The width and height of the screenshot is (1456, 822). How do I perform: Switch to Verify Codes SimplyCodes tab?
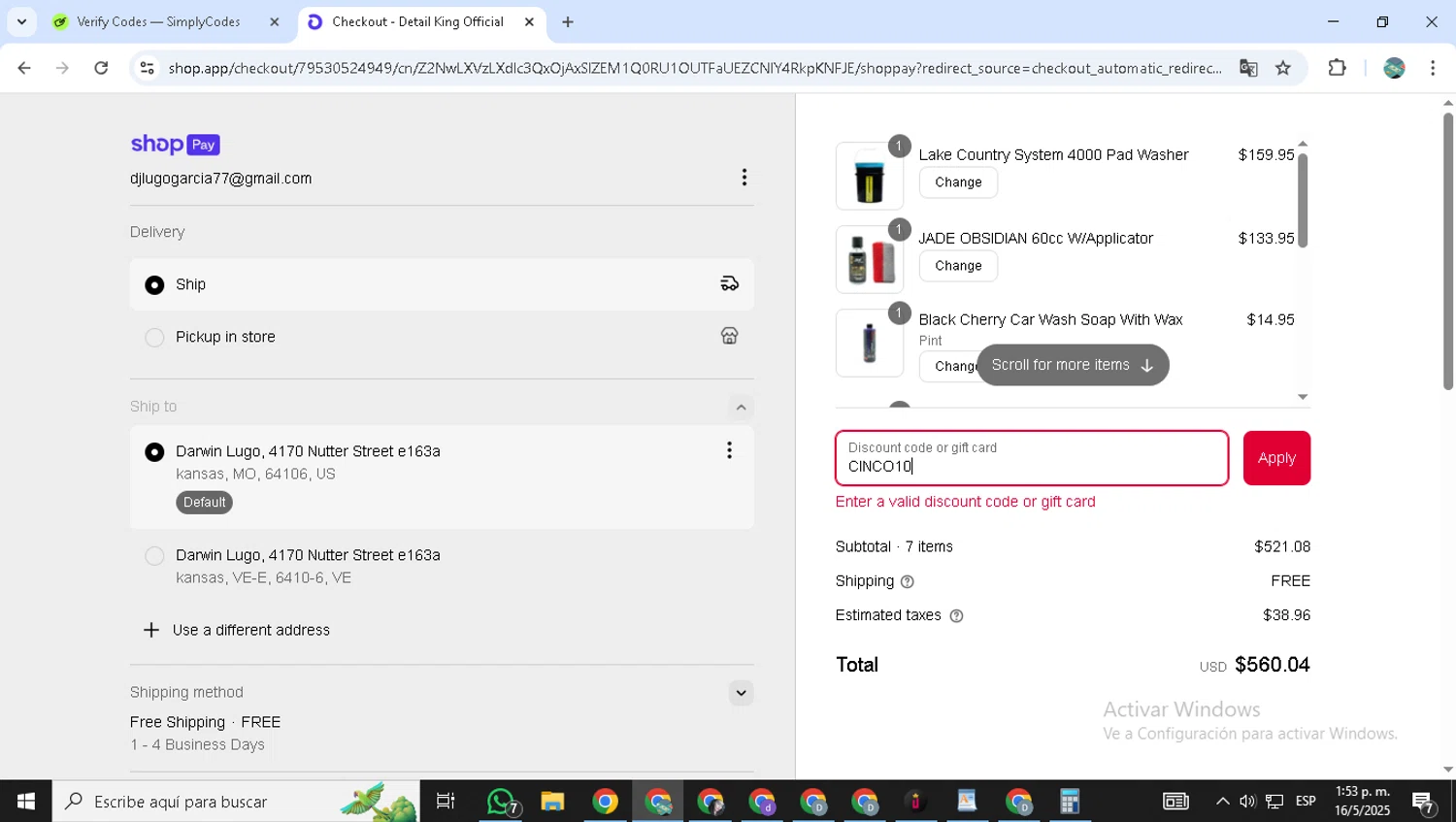pos(157,21)
